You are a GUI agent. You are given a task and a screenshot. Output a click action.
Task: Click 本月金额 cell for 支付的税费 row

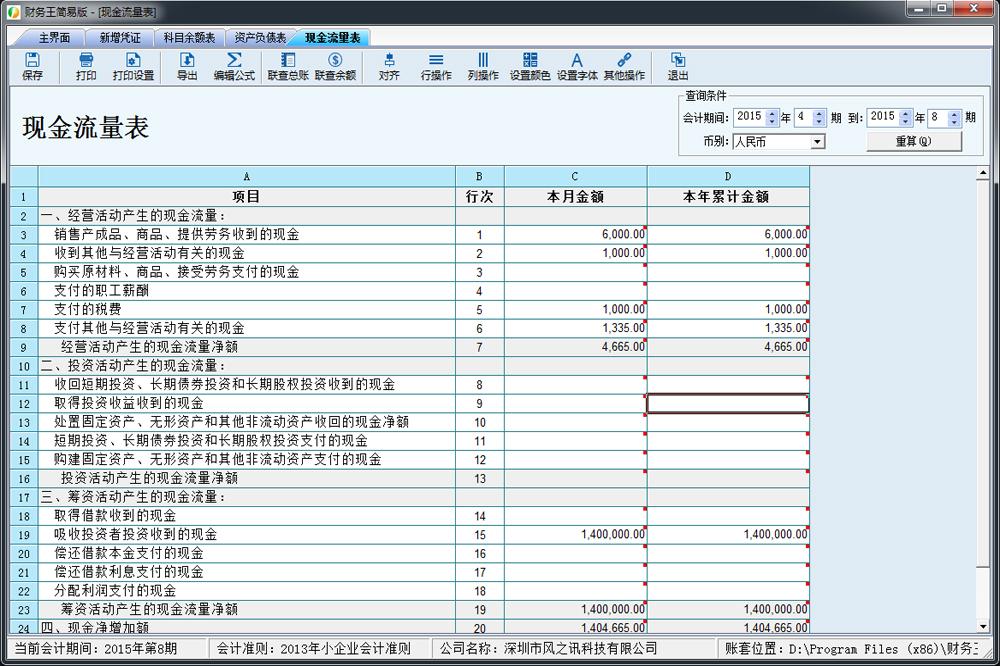pyautogui.click(x=575, y=309)
